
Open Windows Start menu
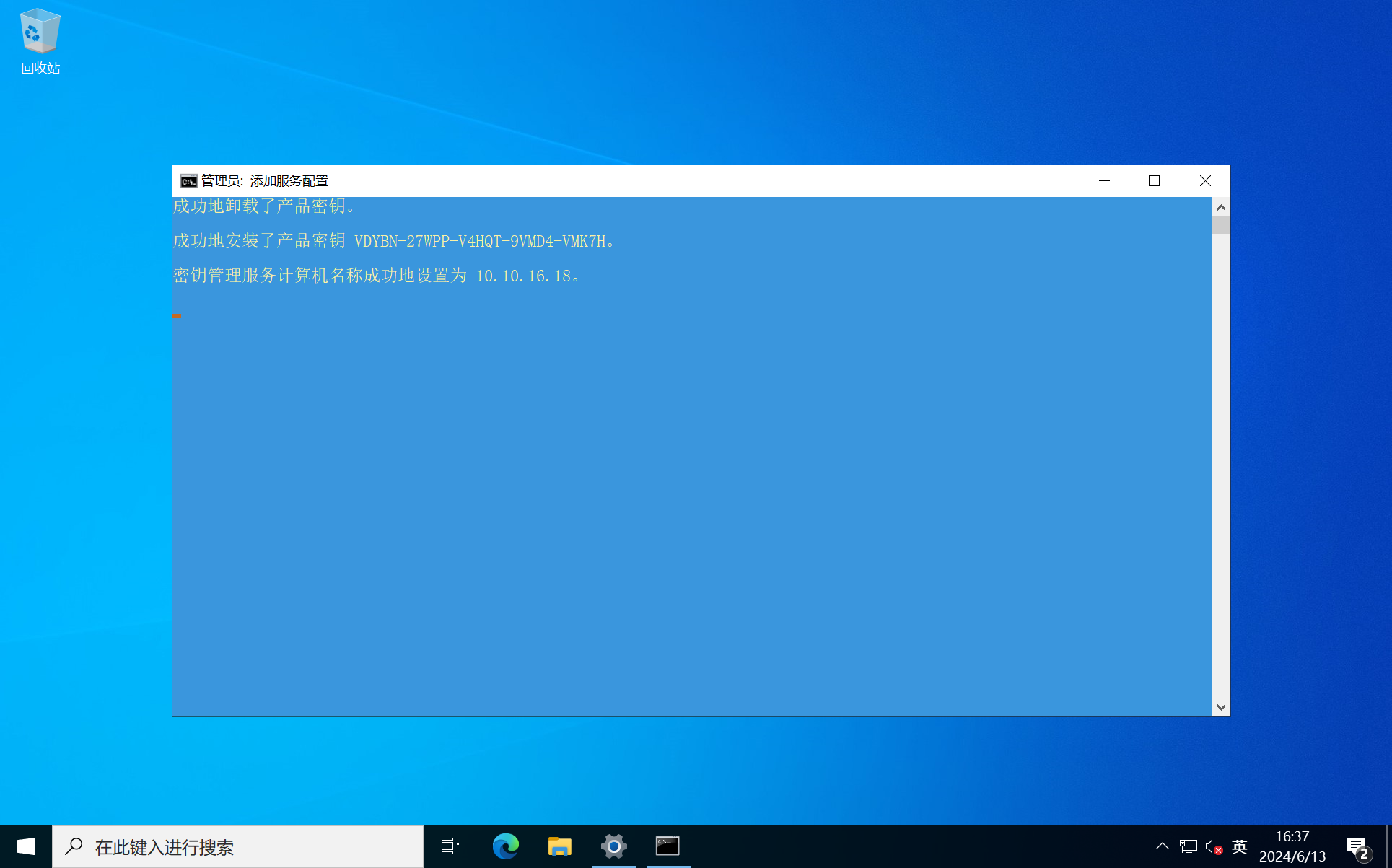tap(26, 846)
